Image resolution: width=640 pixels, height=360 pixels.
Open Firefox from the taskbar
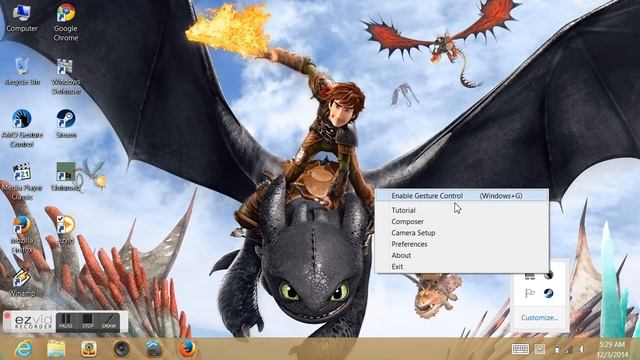coord(187,349)
